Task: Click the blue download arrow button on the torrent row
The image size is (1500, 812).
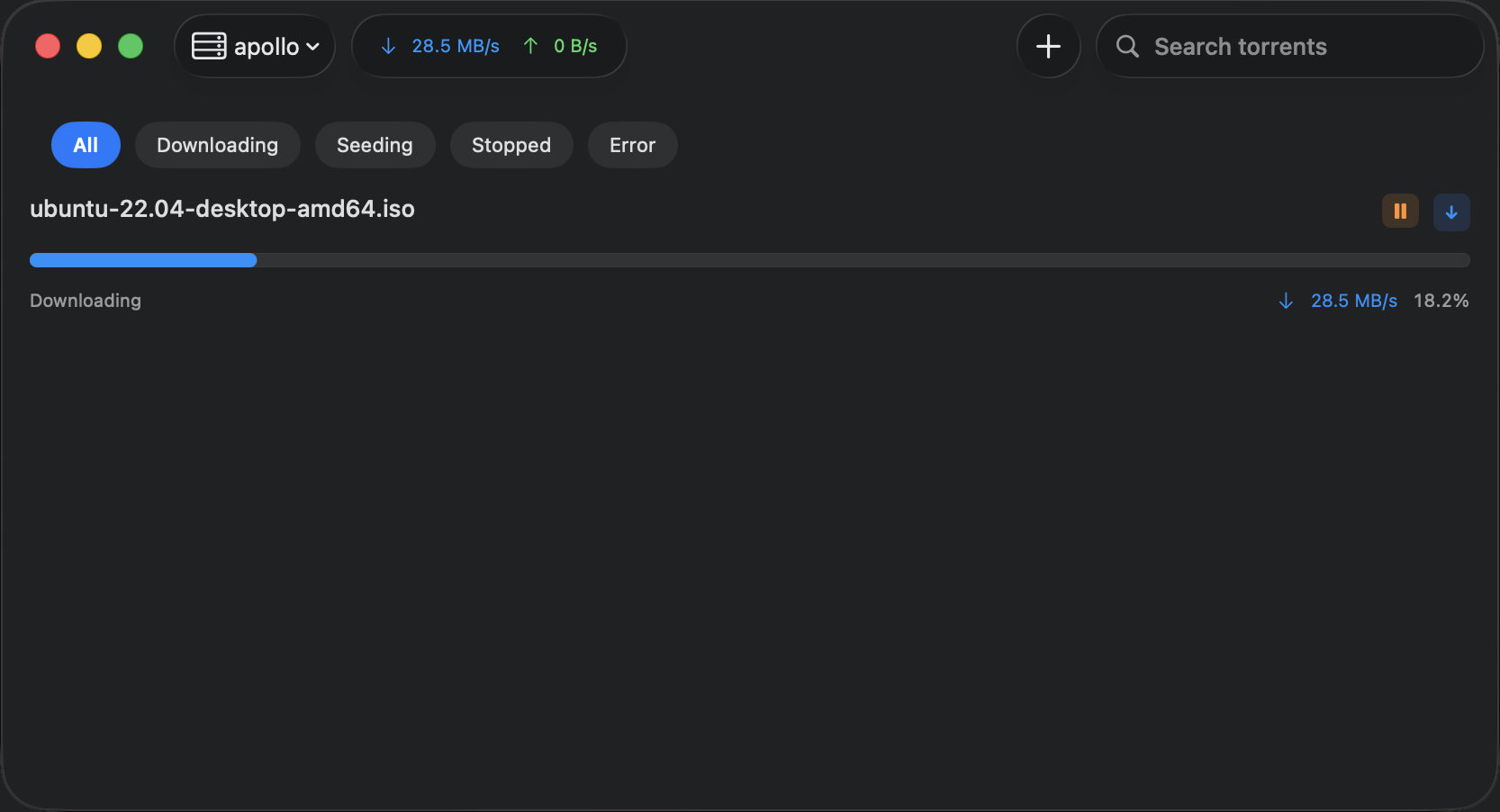Action: point(1451,212)
